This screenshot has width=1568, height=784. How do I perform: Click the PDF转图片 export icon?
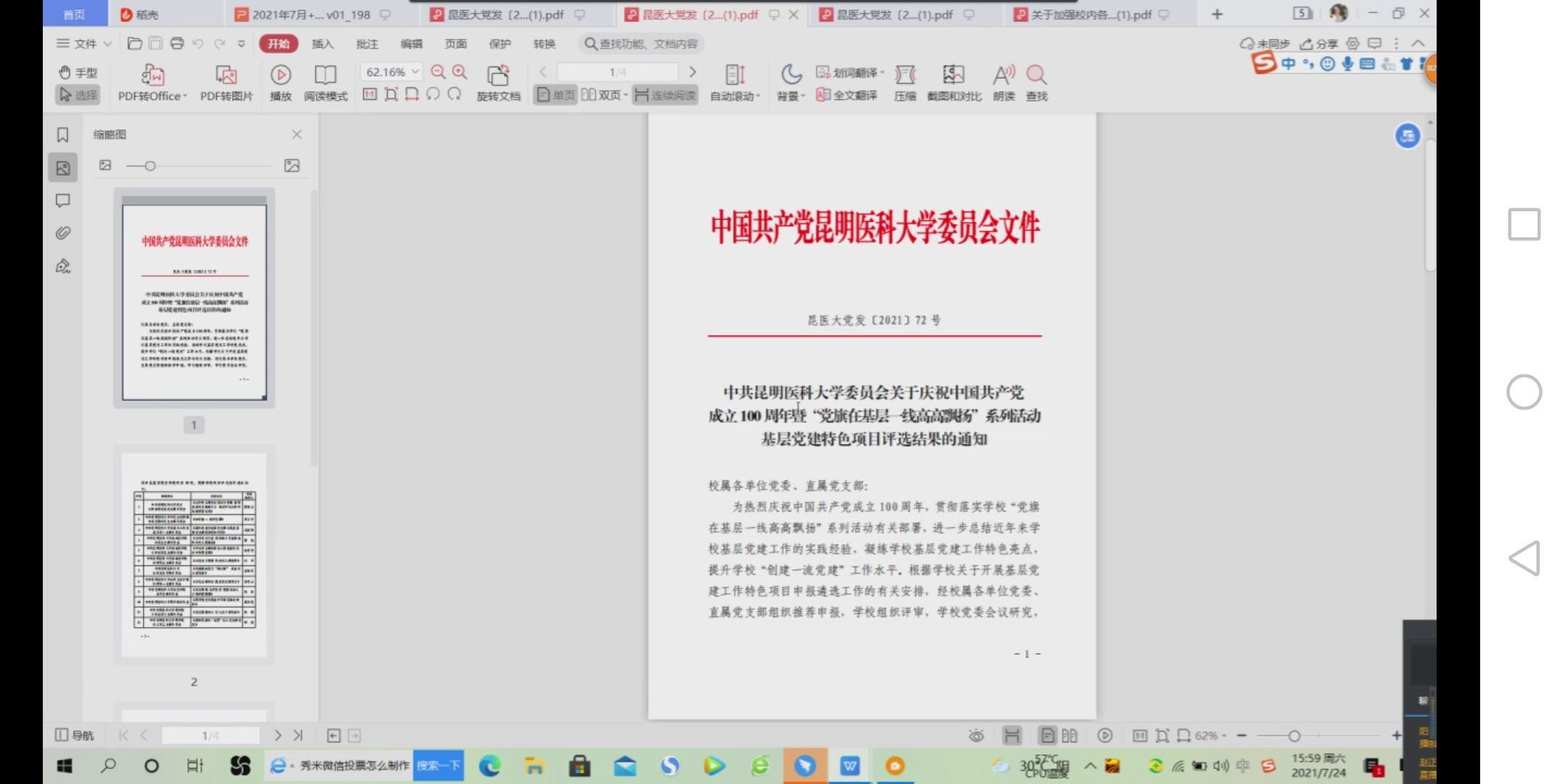tap(226, 75)
